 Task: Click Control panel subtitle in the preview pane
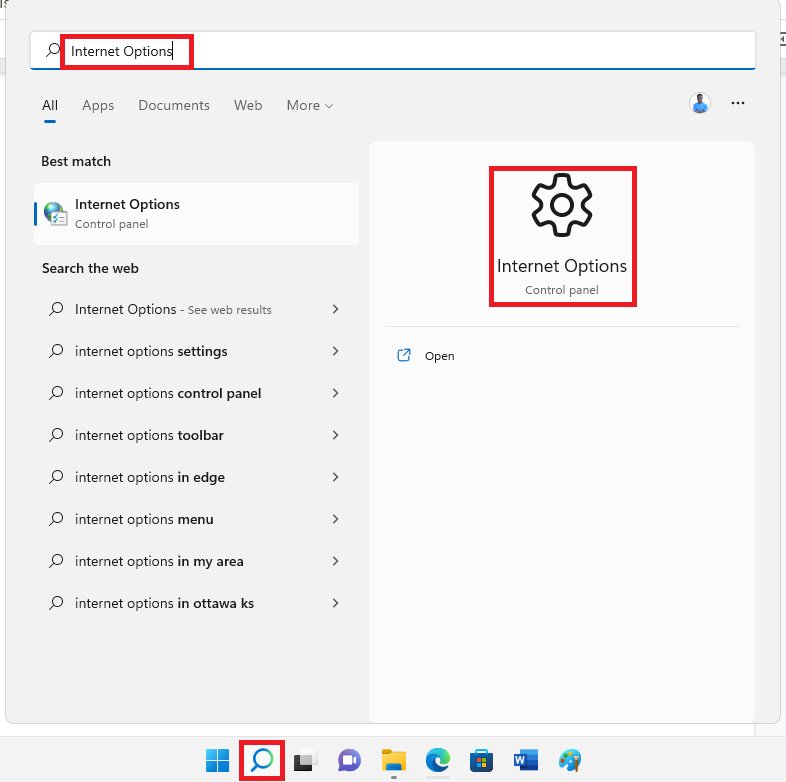click(x=562, y=290)
